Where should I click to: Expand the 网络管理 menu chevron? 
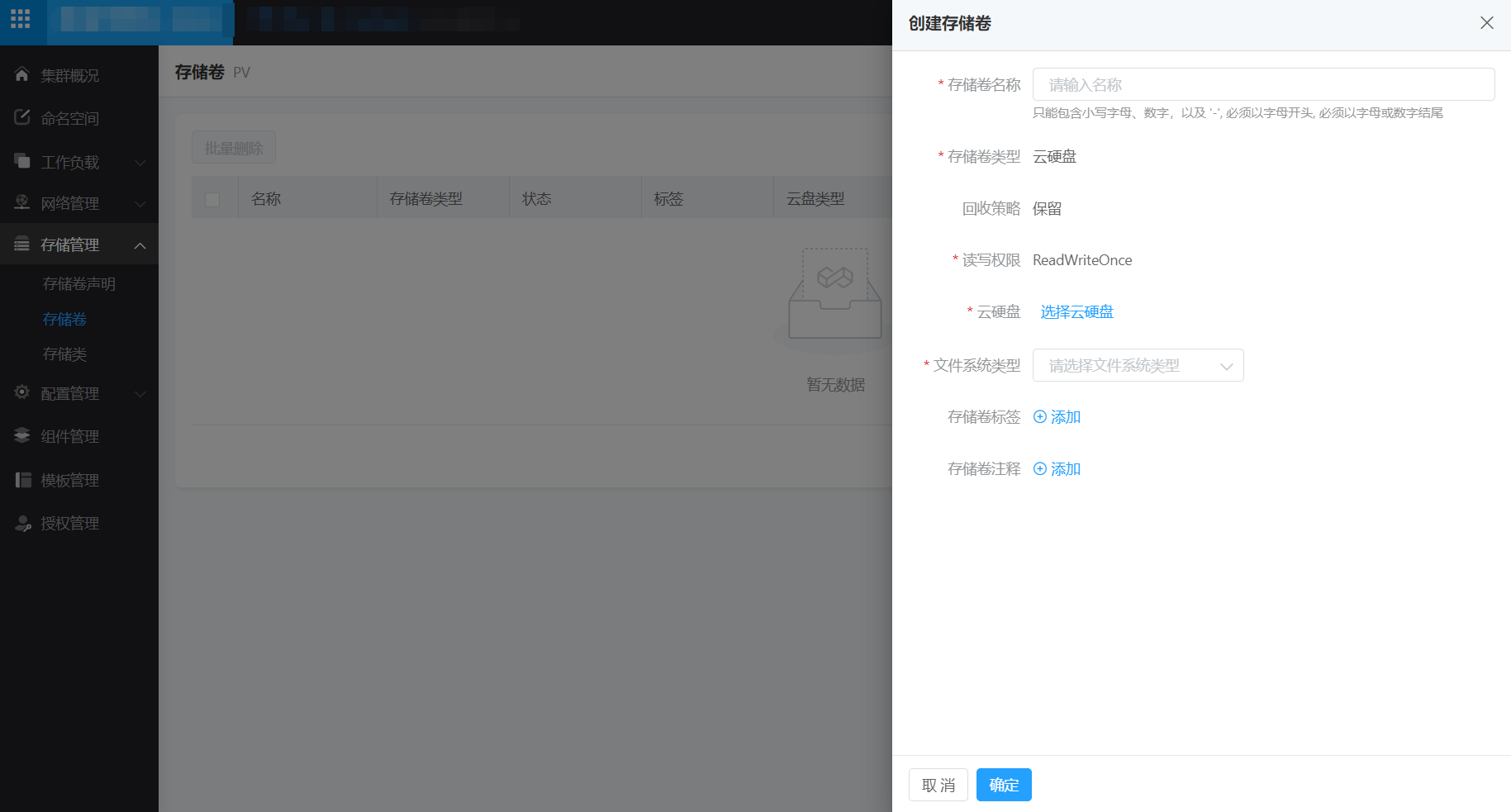point(140,204)
